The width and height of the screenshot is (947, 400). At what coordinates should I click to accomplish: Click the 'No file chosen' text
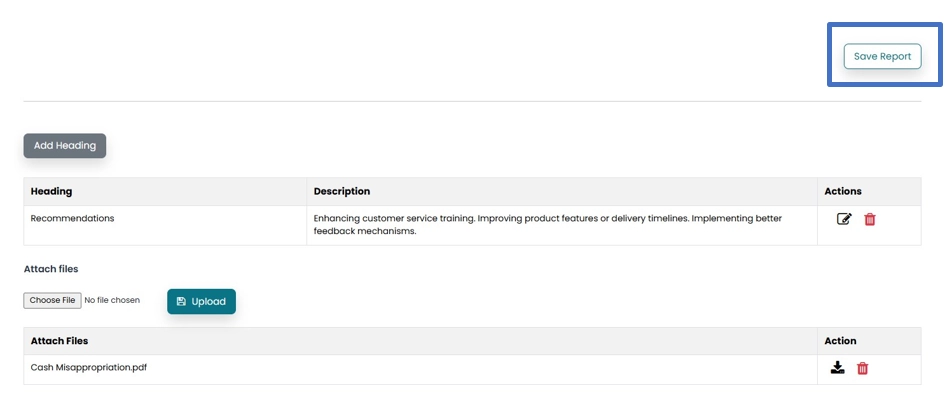(112, 300)
